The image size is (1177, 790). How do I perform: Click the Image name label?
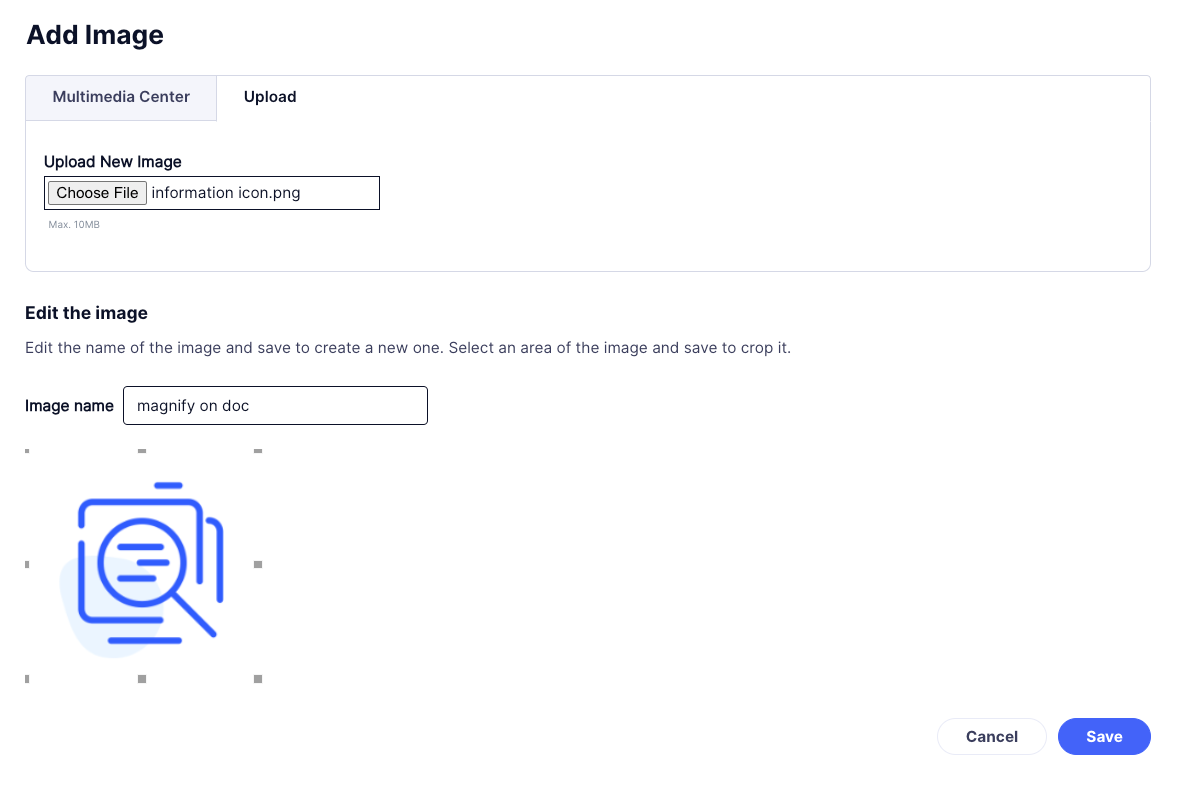click(x=69, y=406)
